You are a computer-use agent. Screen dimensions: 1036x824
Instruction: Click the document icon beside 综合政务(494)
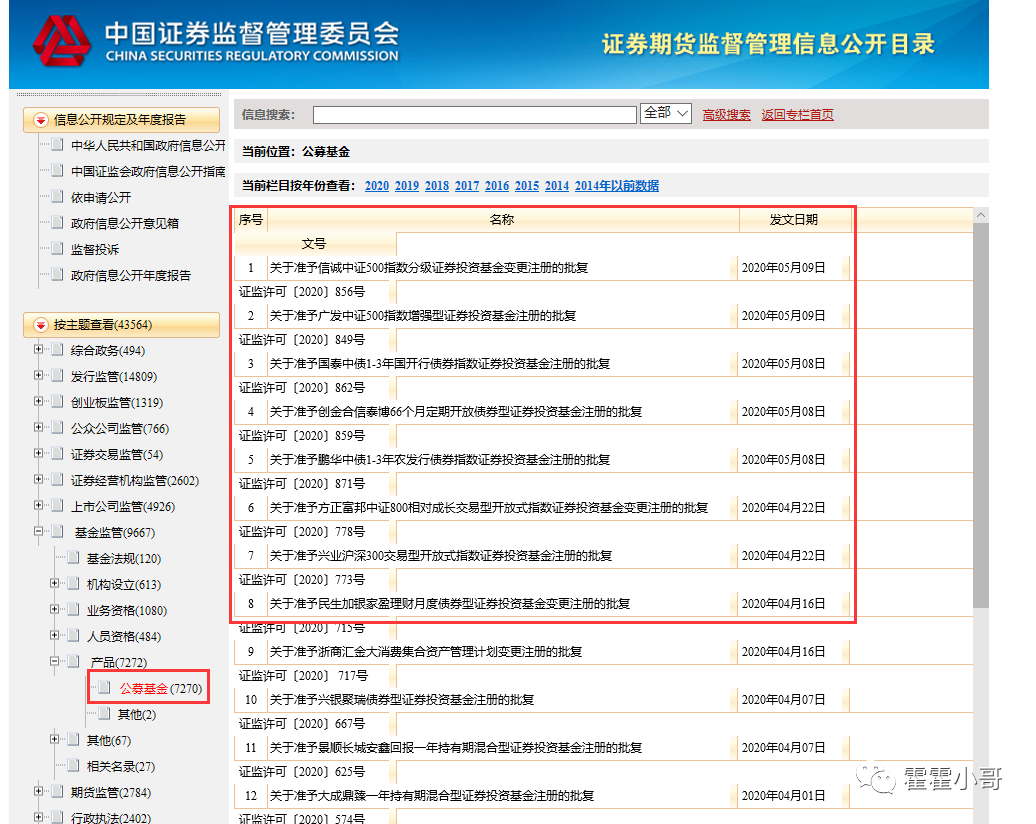(x=58, y=350)
